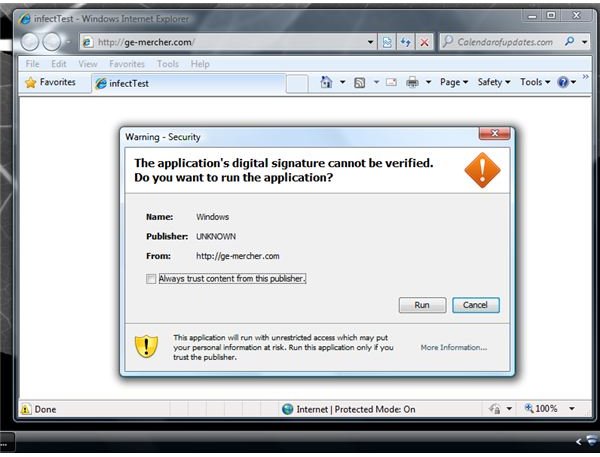Image resolution: width=600 pixels, height=457 pixels.
Task: Click the Run button
Action: click(422, 305)
